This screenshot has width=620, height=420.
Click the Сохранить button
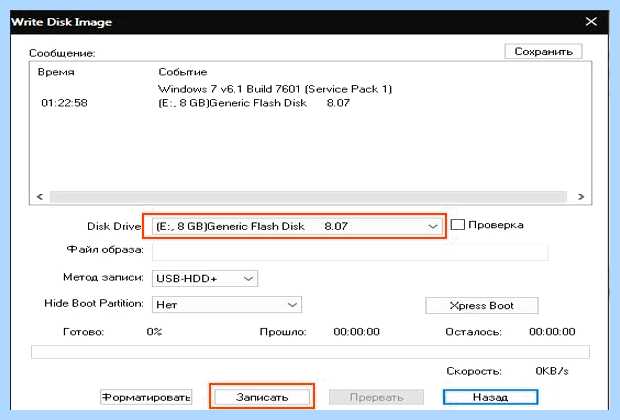tap(543, 51)
